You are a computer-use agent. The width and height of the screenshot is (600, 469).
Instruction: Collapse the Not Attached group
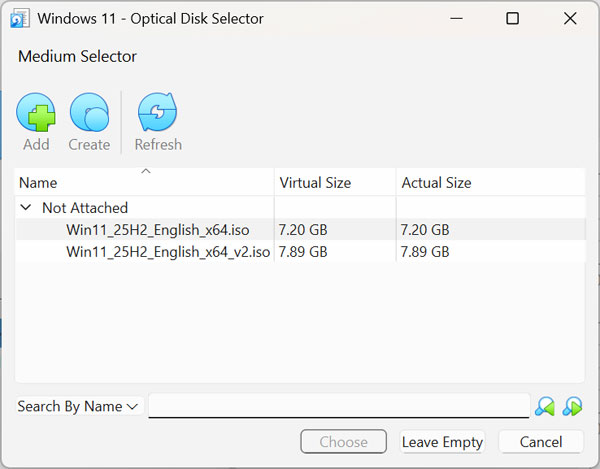[26, 207]
